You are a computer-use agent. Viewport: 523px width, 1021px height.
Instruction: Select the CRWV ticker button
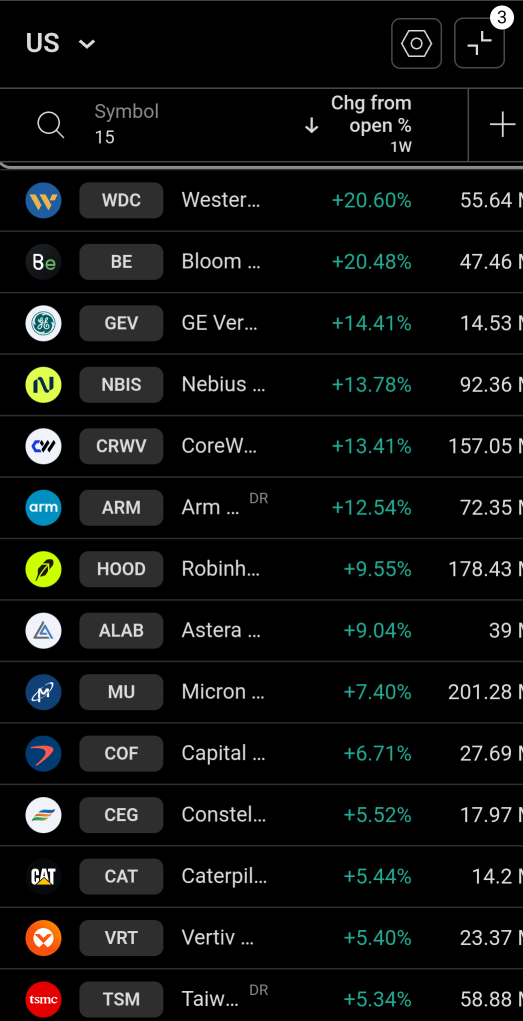point(121,446)
